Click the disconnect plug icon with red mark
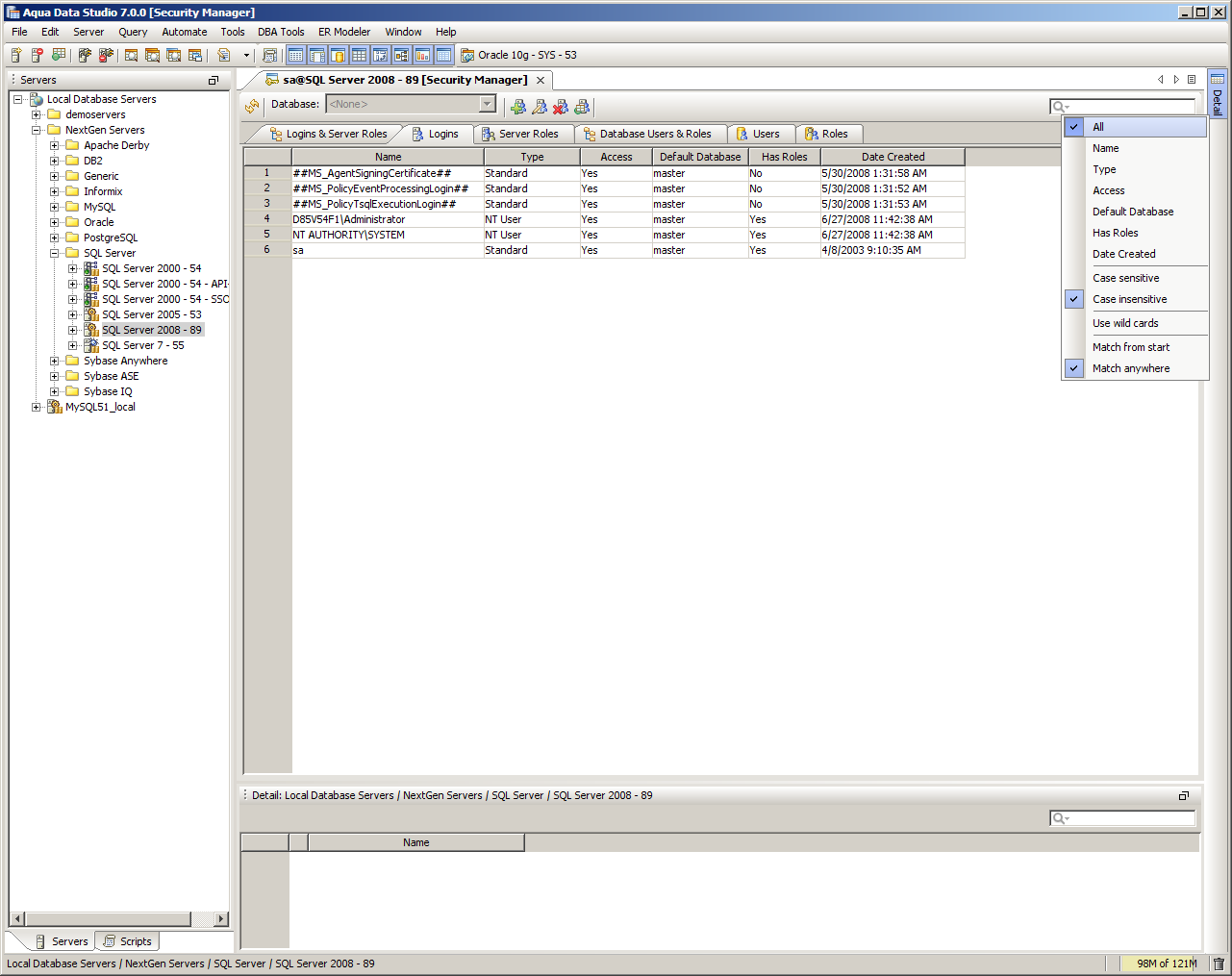1232x976 pixels. (x=106, y=55)
